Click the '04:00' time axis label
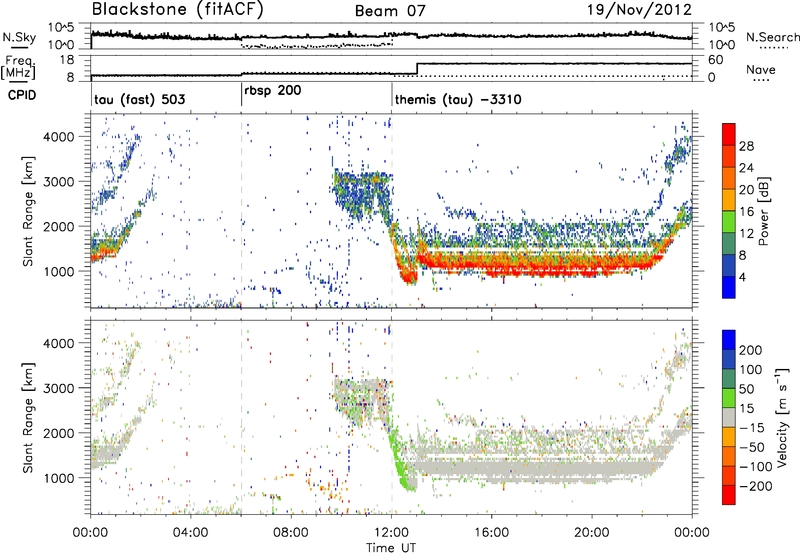800x554 pixels. 190,533
